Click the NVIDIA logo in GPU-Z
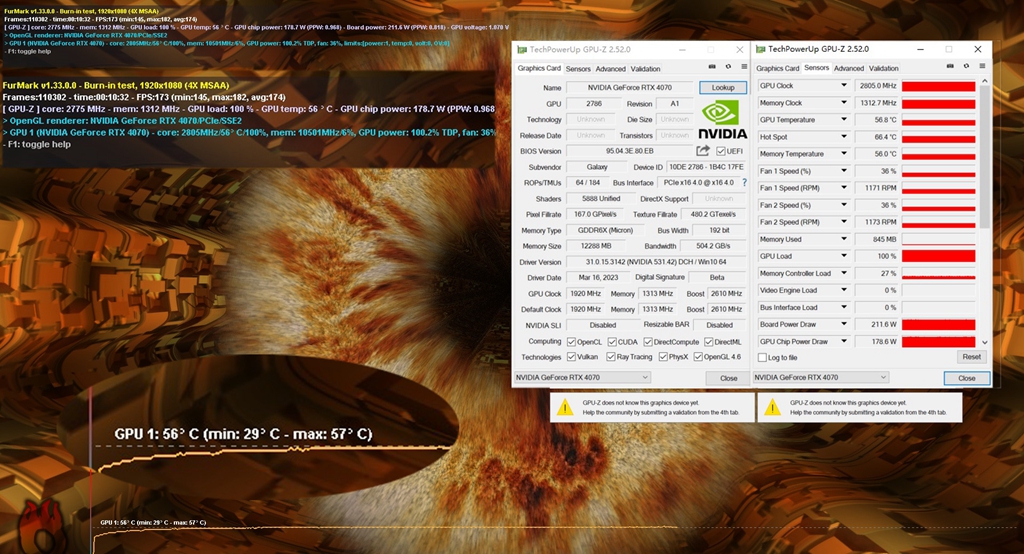The width and height of the screenshot is (1024, 554). pos(722,120)
